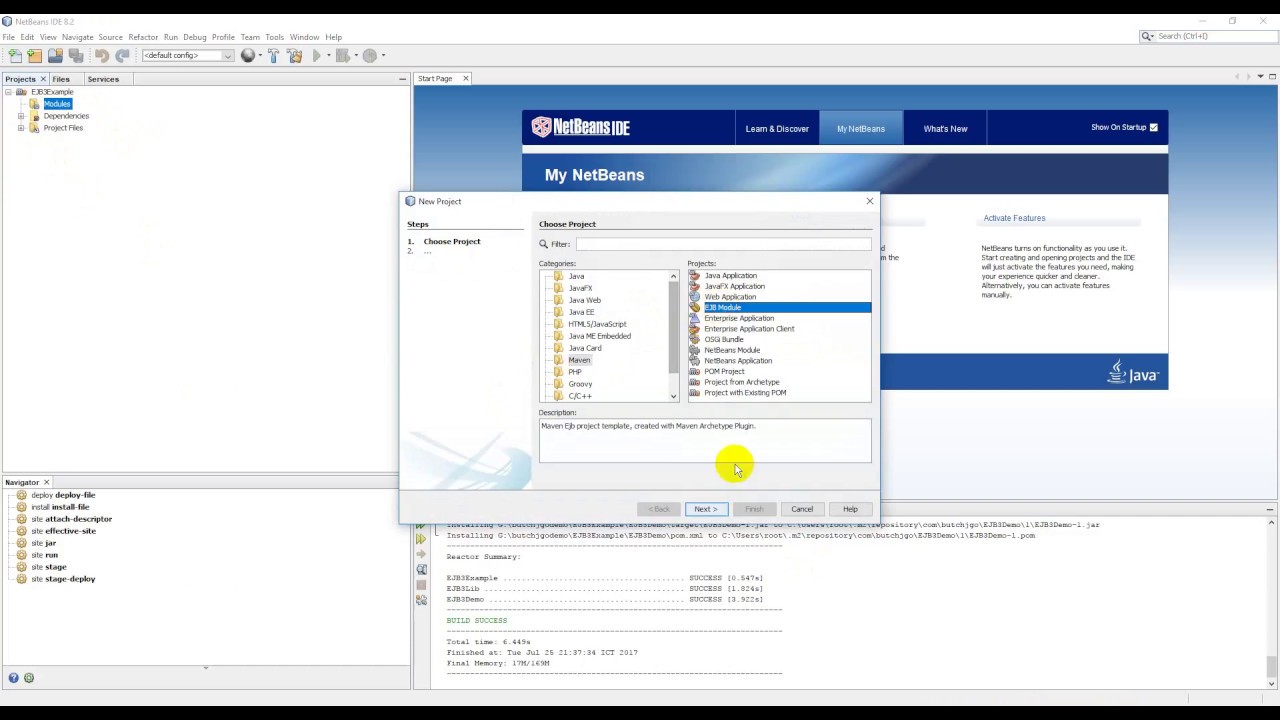Image resolution: width=1280 pixels, height=720 pixels.
Task: Click the Redo toolbar icon
Action: click(x=122, y=56)
